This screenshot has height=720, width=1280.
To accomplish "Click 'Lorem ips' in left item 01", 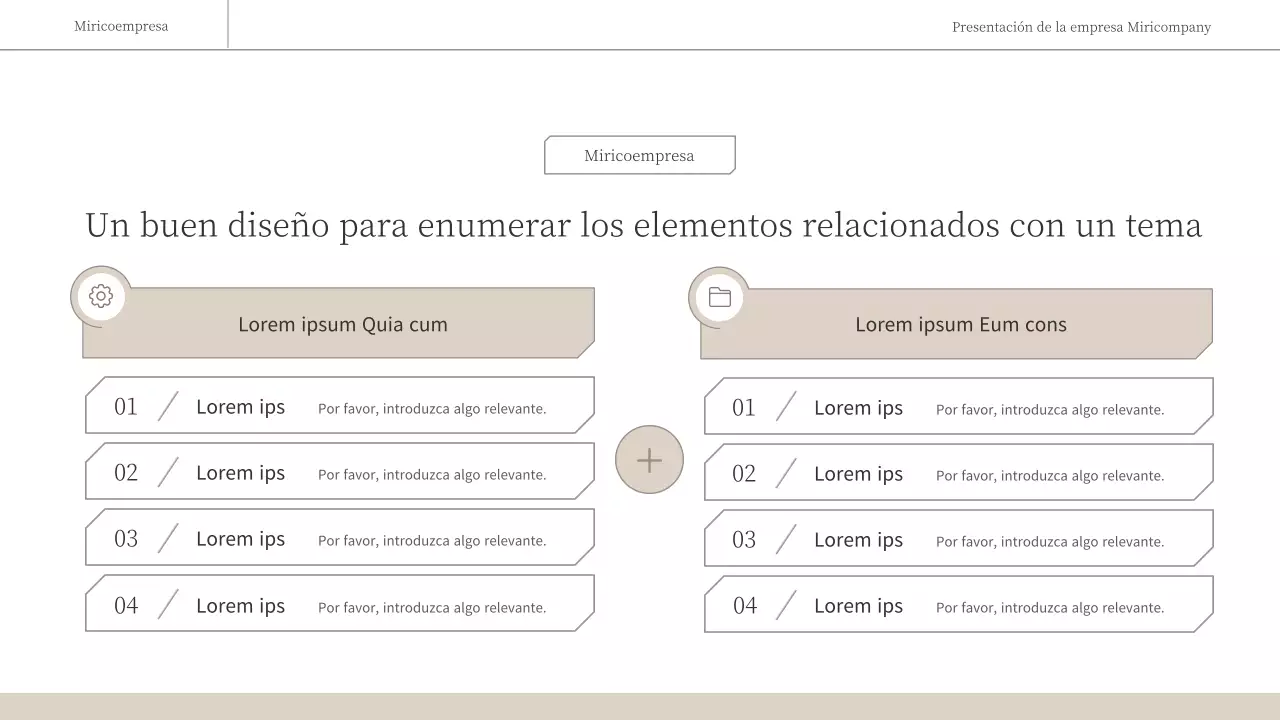I will (240, 407).
